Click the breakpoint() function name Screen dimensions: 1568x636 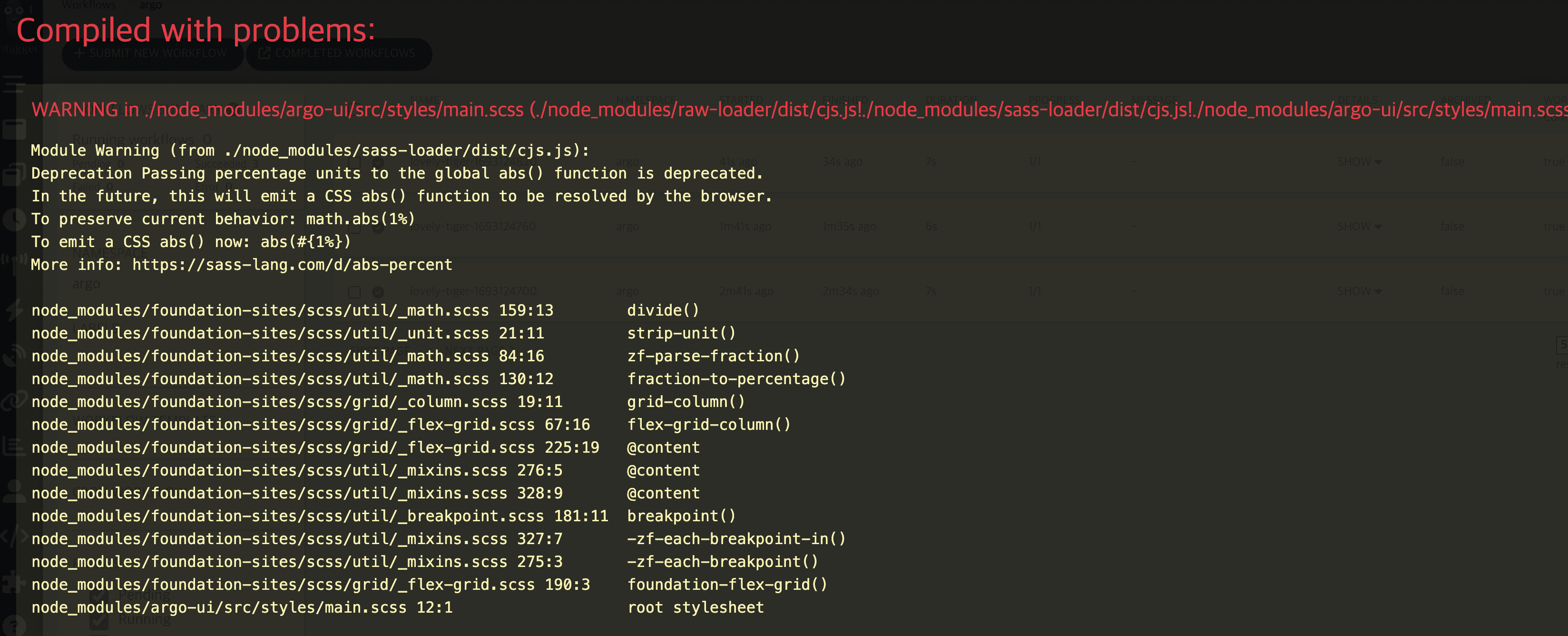pos(681,516)
